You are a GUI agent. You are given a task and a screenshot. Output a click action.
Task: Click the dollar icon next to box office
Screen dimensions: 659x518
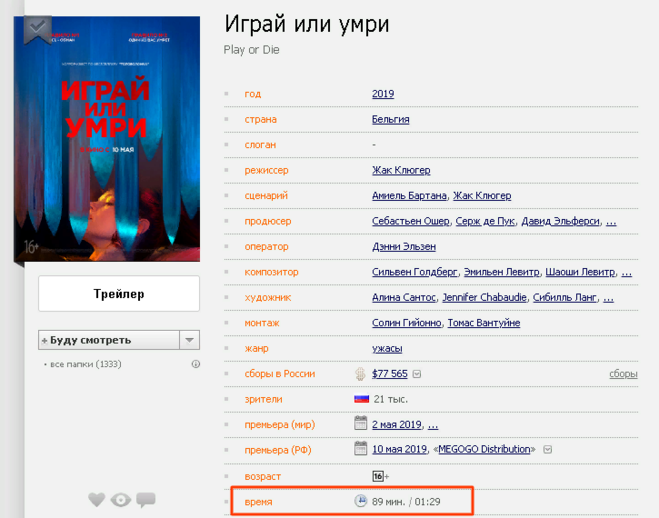[361, 373]
